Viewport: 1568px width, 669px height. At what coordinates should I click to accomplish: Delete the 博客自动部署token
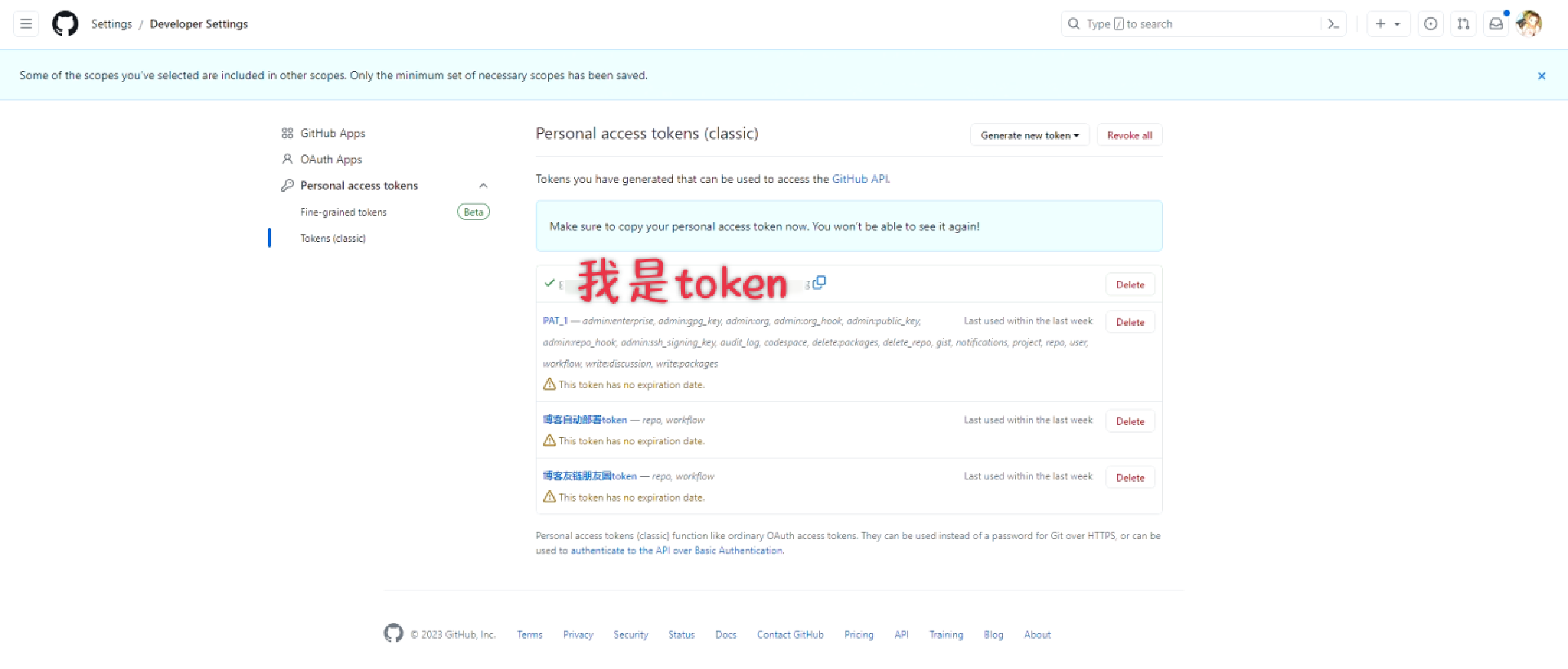point(1130,421)
